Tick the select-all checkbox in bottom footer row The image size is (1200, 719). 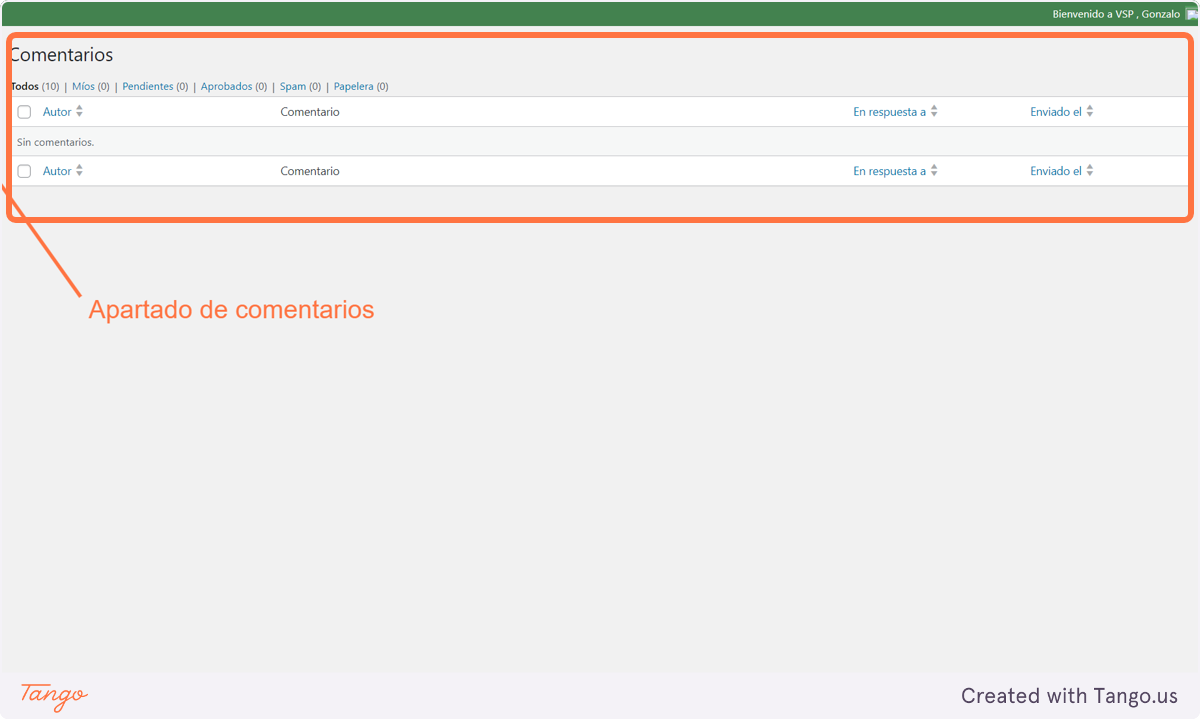pos(24,171)
